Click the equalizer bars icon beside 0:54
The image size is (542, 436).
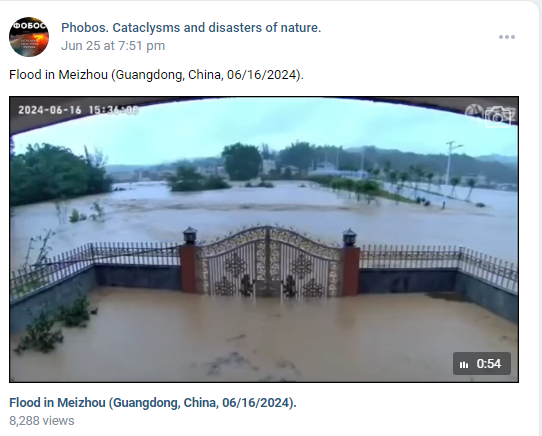pos(464,364)
